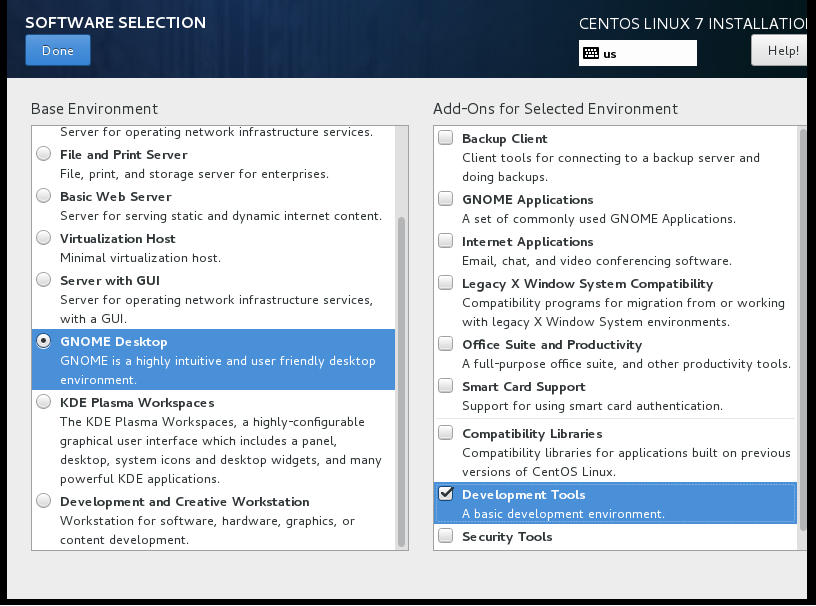Uncheck the Development Tools add-on
The height and width of the screenshot is (606, 816).
(x=445, y=494)
